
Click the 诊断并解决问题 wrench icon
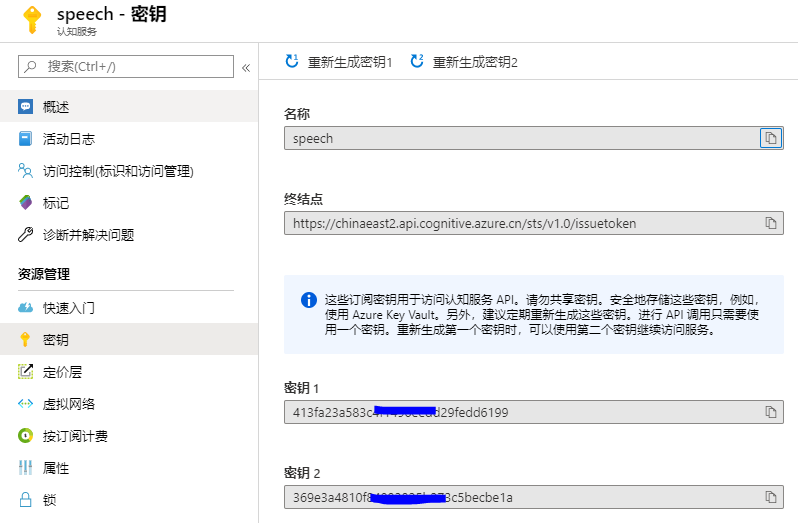pos(25,235)
